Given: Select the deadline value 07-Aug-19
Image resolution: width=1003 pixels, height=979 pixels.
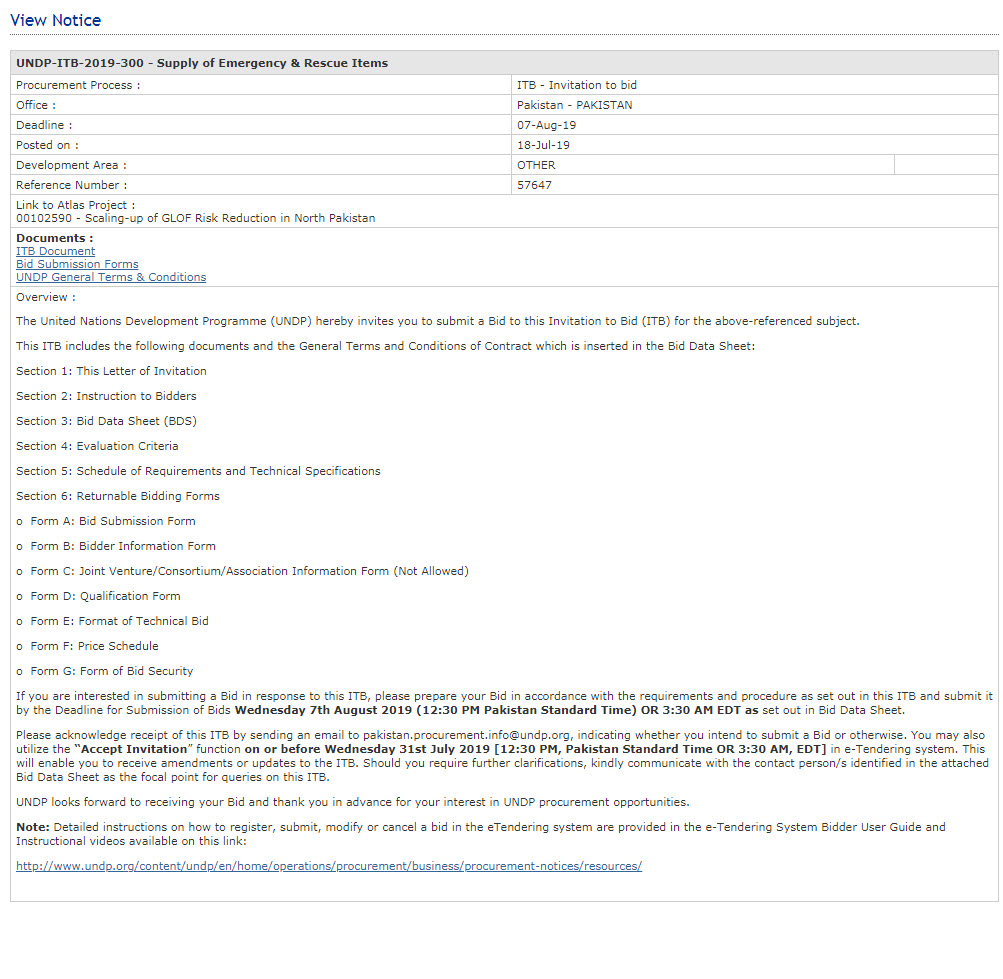Looking at the screenshot, I should coord(546,125).
